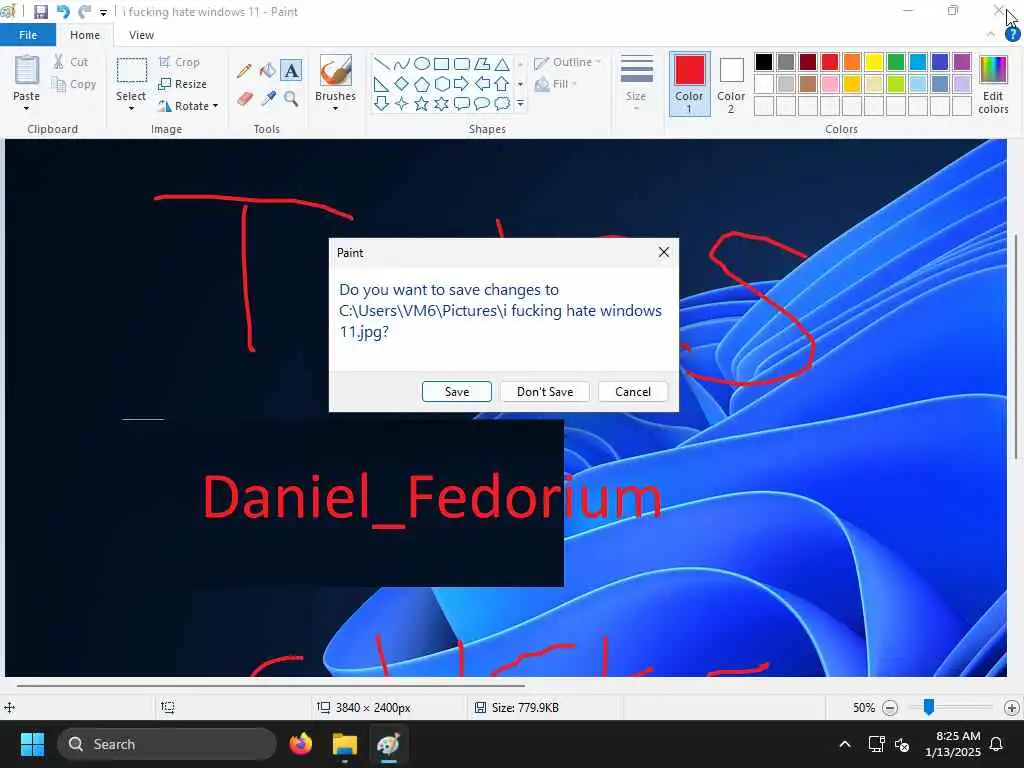The width and height of the screenshot is (1024, 768).
Task: Click the Paste clipboard icon
Action: pos(27,69)
